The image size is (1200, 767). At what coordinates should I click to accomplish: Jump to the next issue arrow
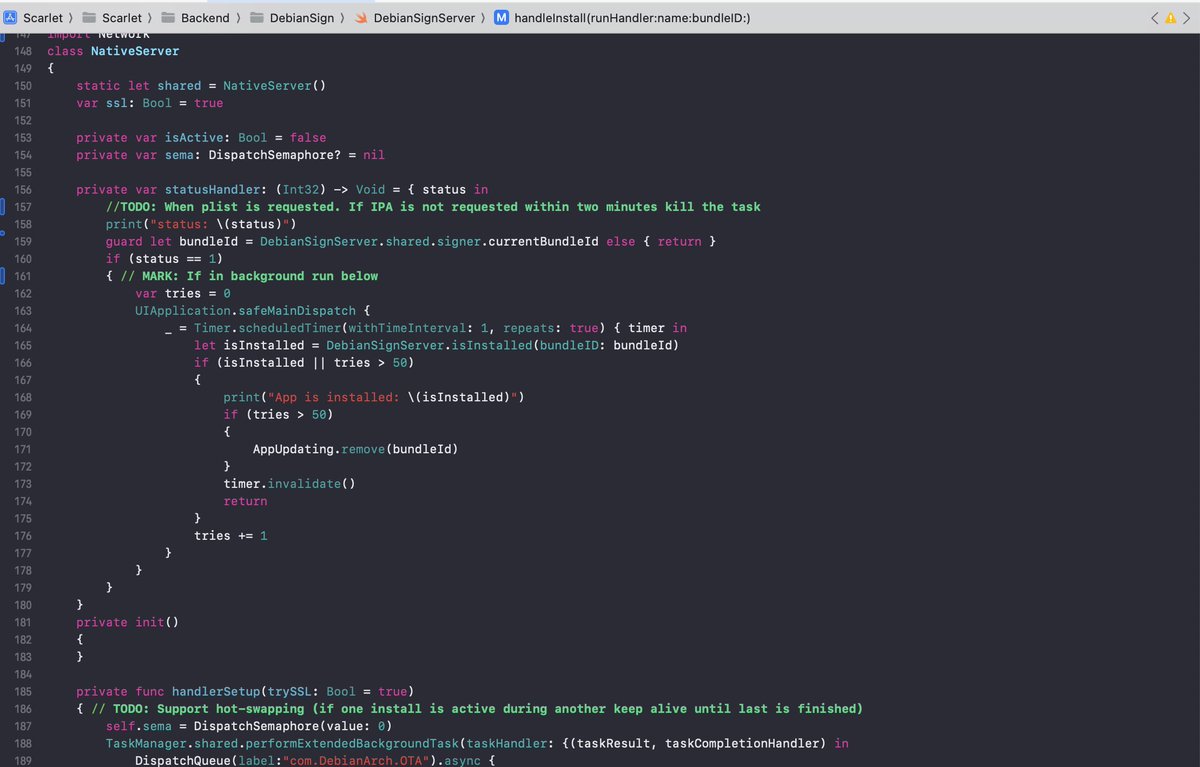[1187, 18]
